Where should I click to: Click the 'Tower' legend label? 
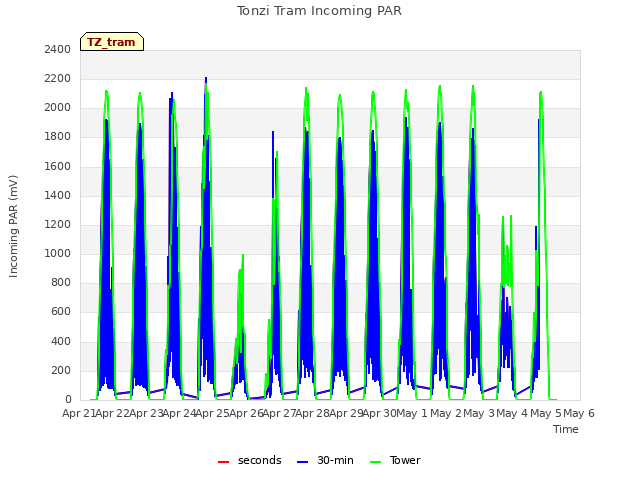click(x=405, y=460)
